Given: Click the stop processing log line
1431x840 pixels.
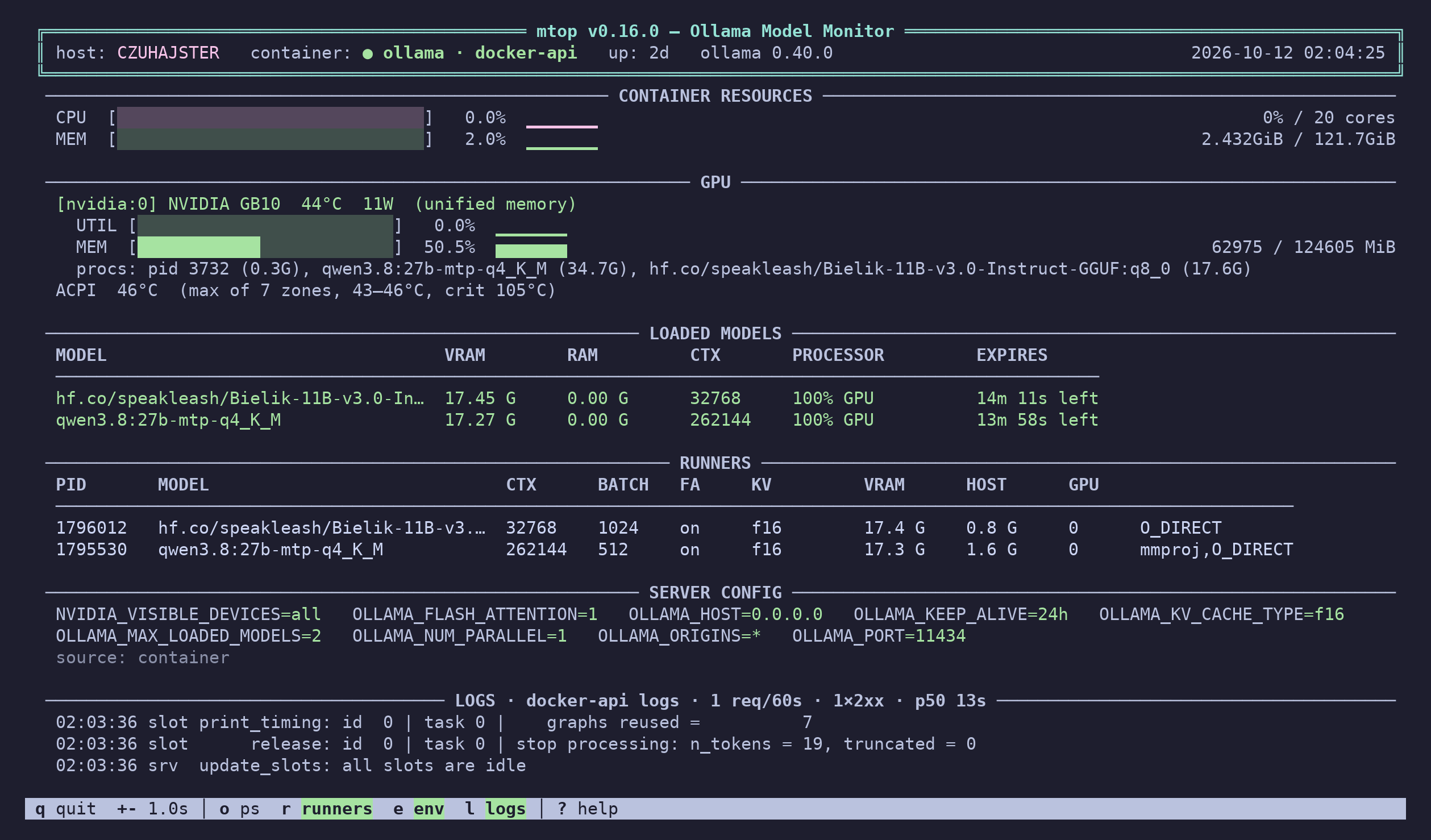Looking at the screenshot, I should point(515,744).
